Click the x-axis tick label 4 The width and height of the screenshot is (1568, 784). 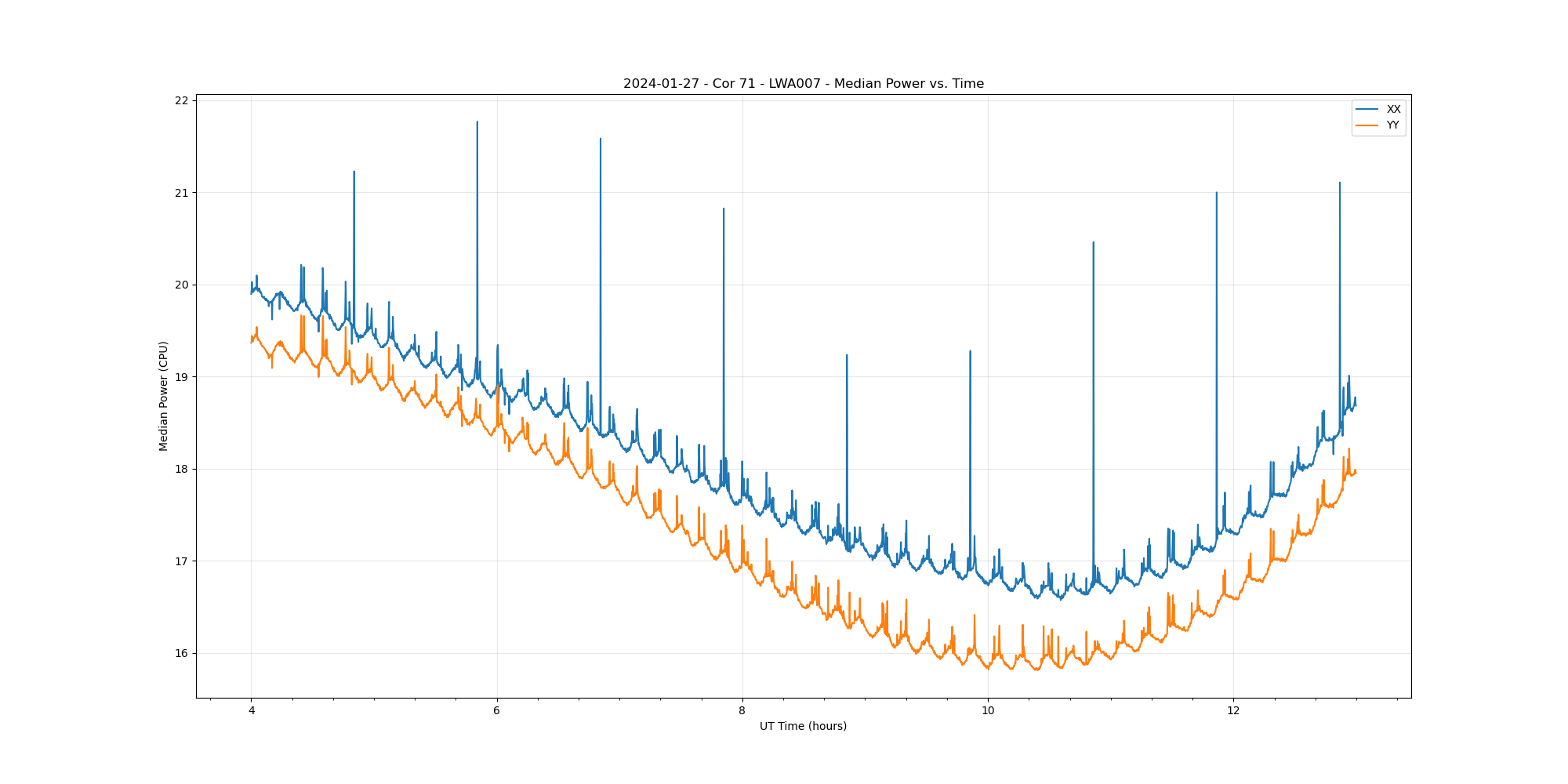[x=252, y=711]
